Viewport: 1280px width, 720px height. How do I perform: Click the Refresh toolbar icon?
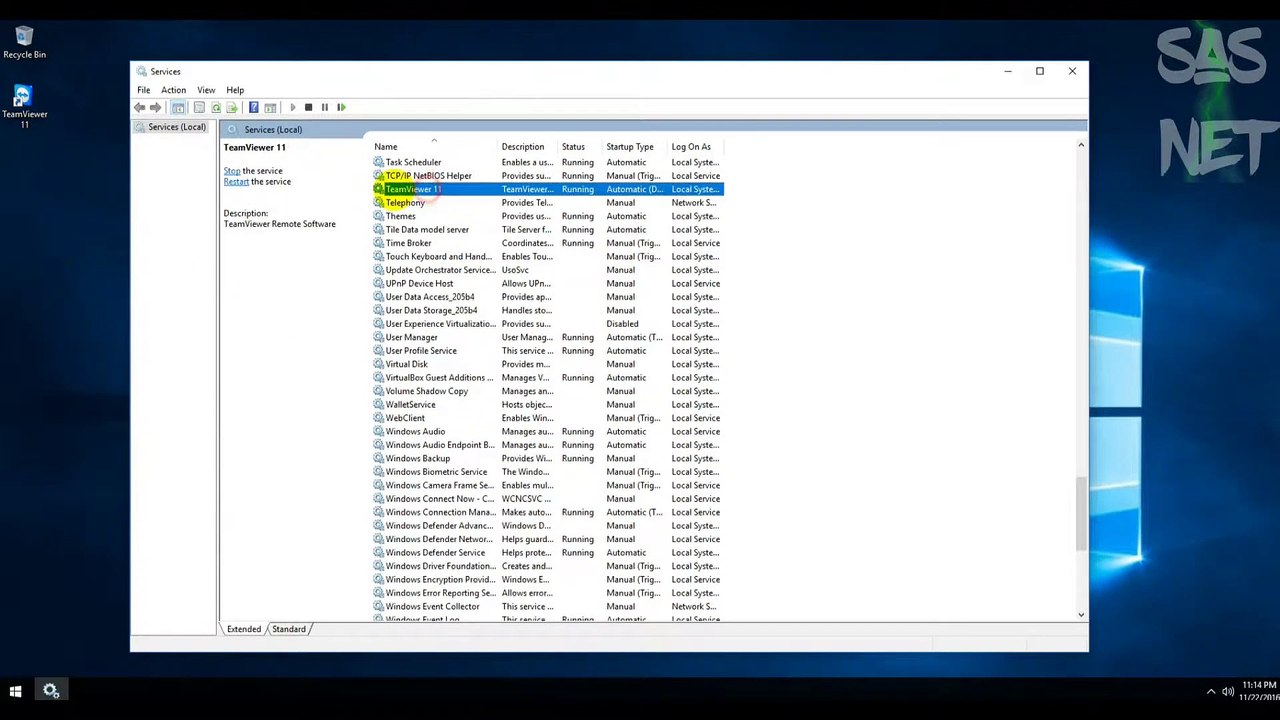click(x=215, y=107)
